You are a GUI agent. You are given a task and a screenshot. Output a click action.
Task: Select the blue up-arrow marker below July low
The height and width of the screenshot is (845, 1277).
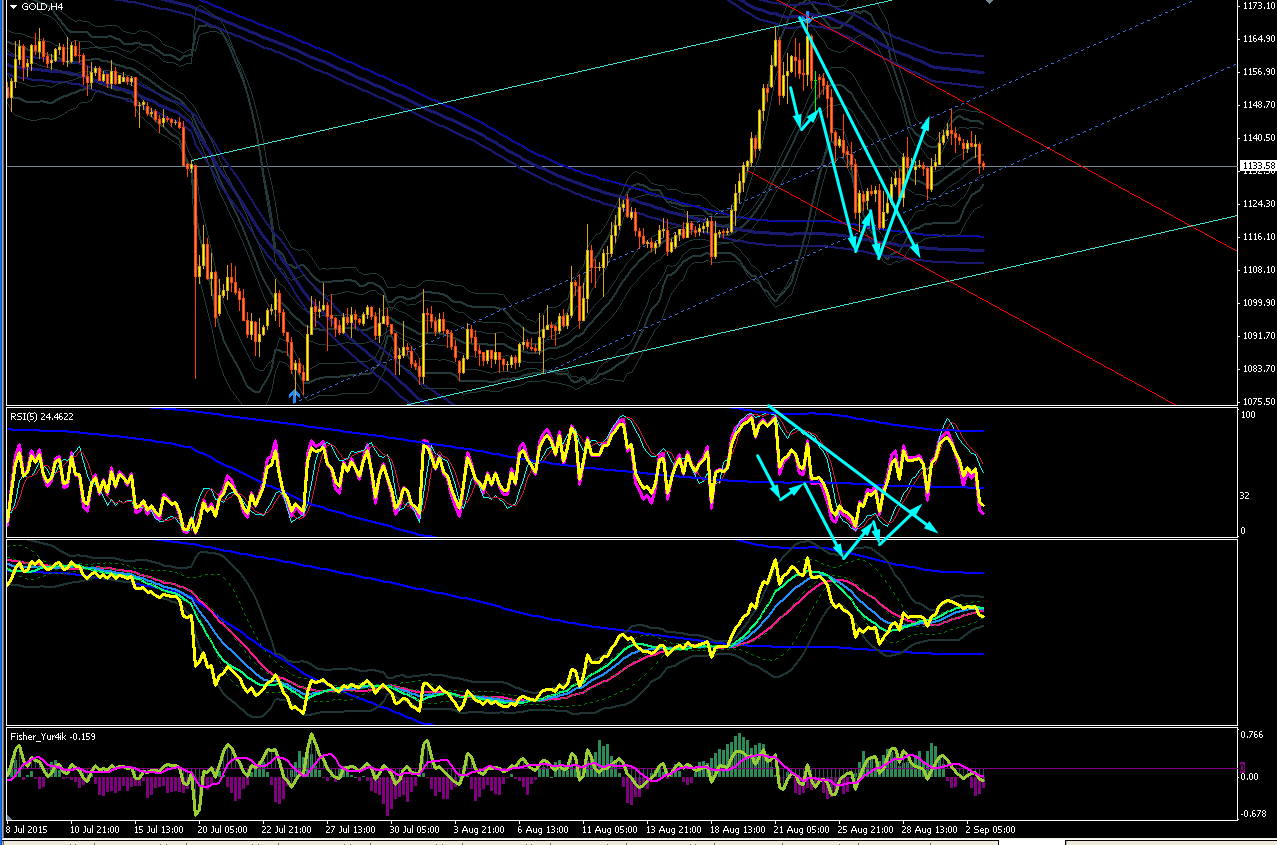point(294,395)
